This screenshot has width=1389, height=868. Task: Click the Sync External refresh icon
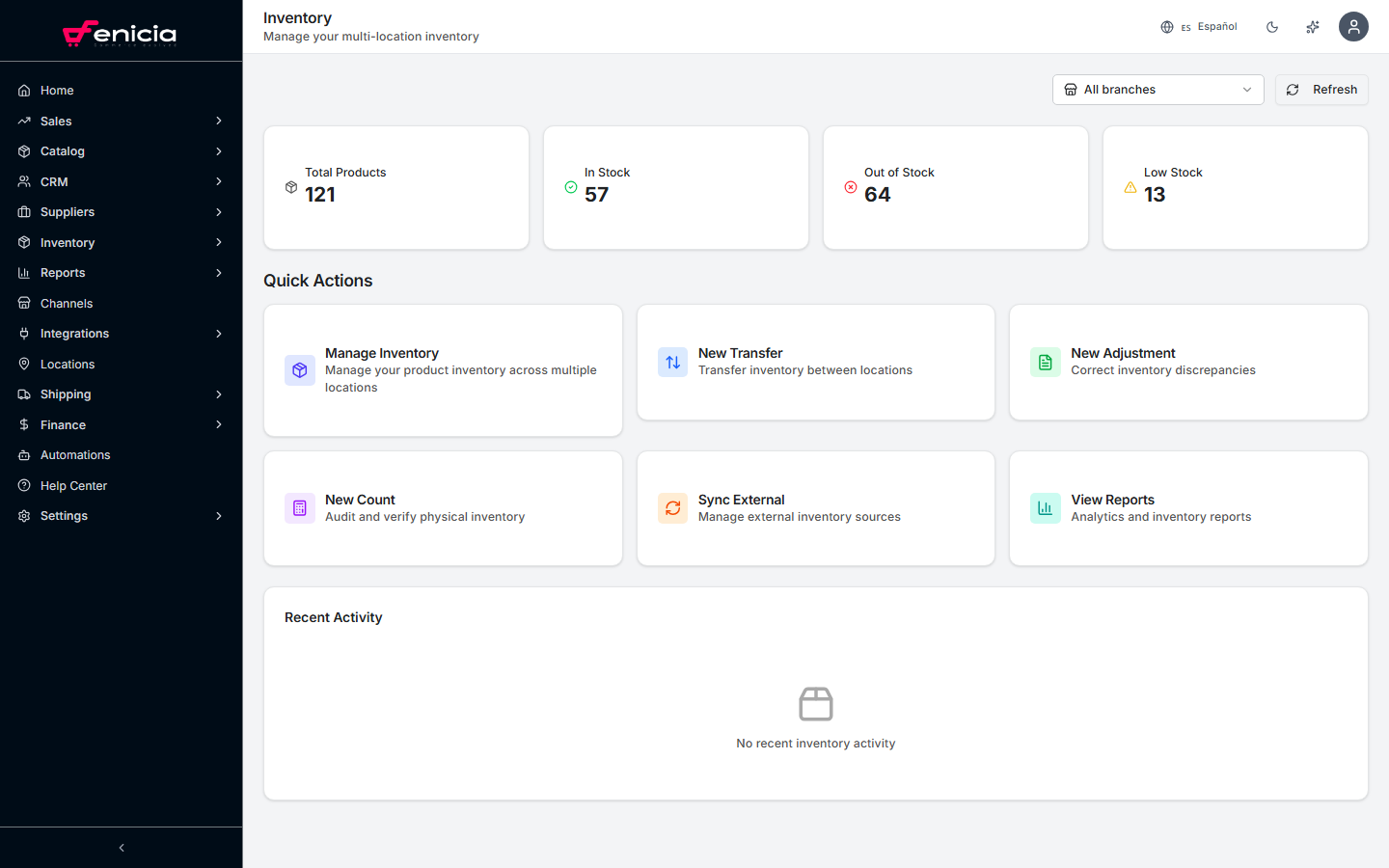672,507
